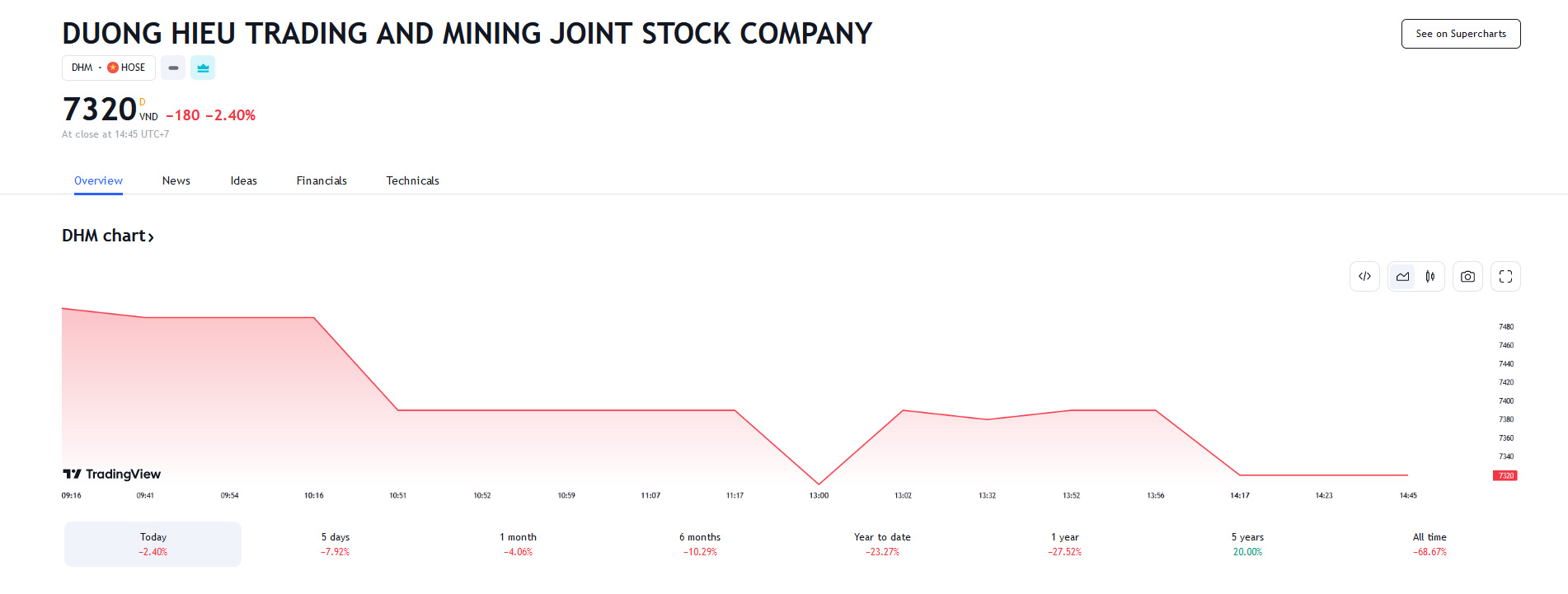This screenshot has width=1568, height=594.
Task: Open the chart in fullscreen mode
Action: pos(1505,277)
